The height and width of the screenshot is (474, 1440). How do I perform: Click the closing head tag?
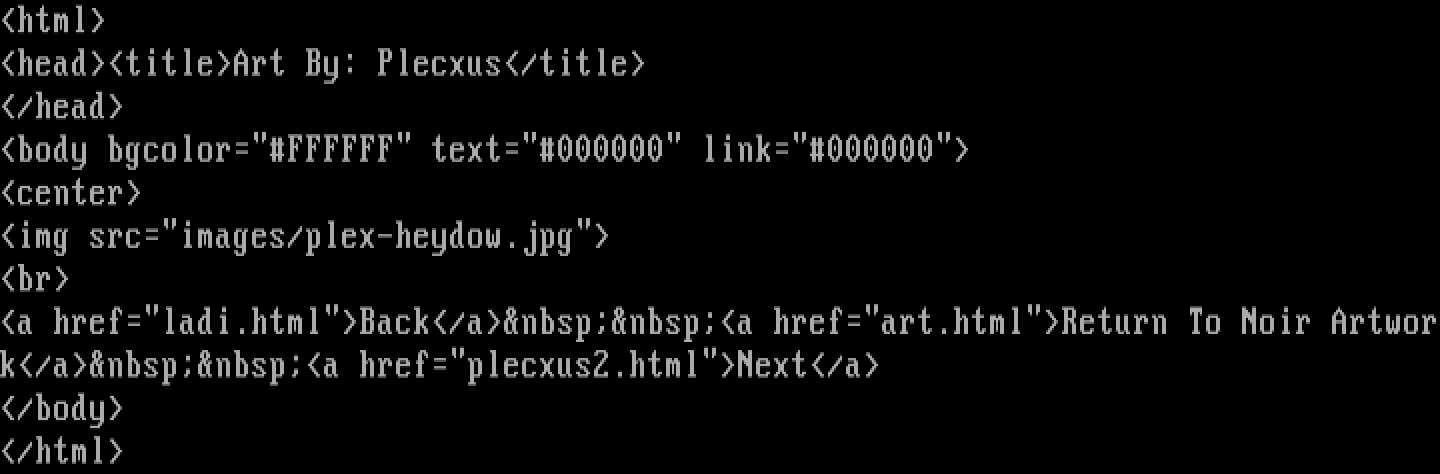[62, 107]
